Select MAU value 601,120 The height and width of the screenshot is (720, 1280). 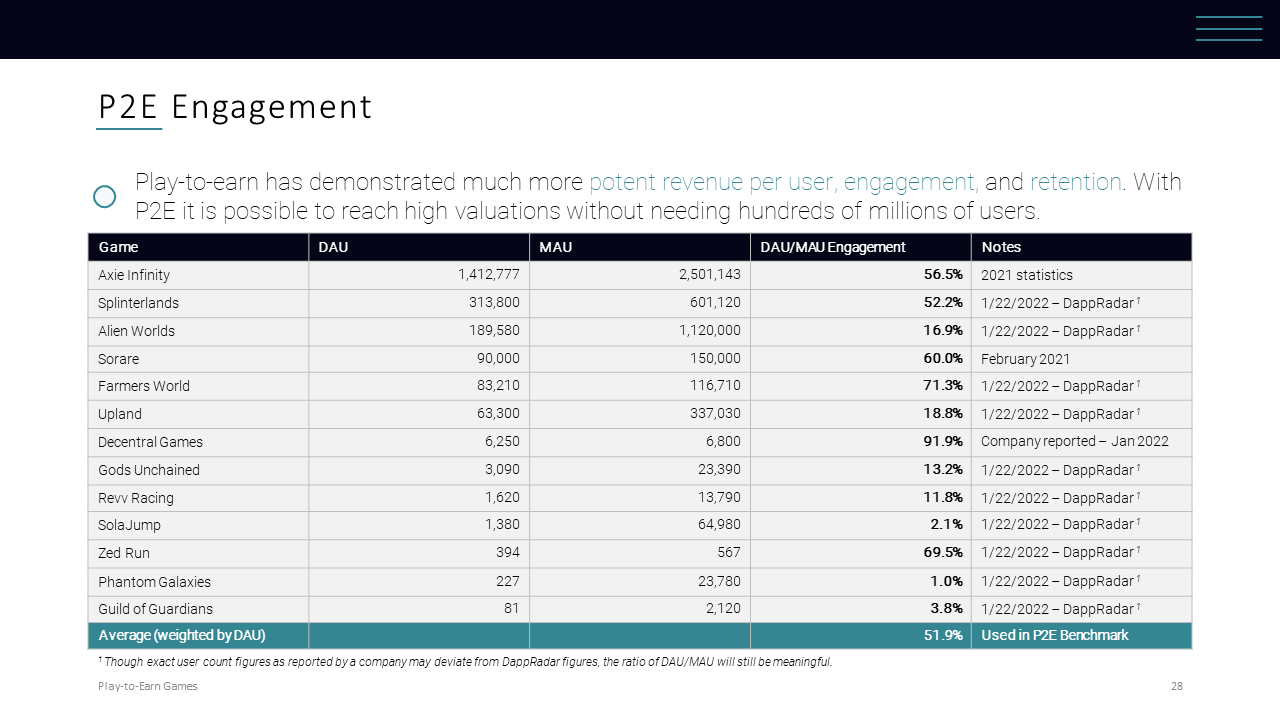click(716, 303)
